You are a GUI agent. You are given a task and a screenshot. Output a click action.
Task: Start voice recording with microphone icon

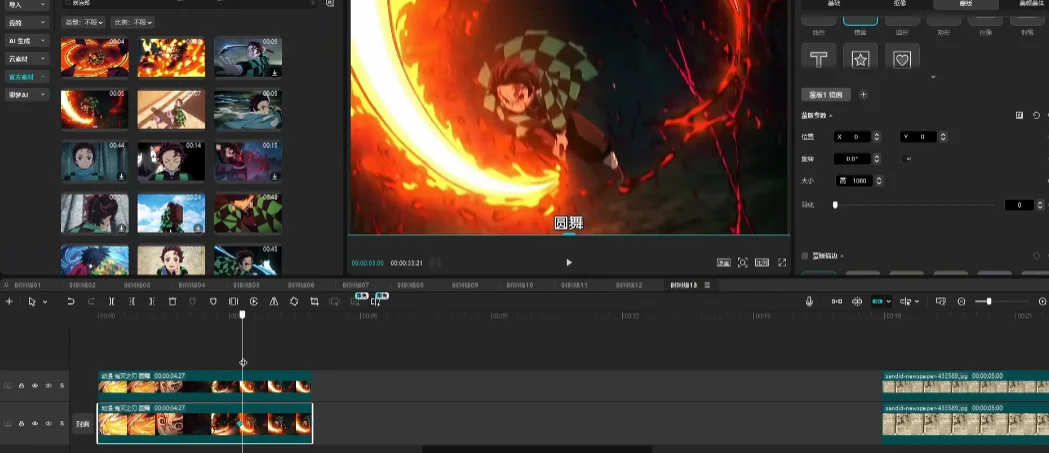[x=809, y=302]
